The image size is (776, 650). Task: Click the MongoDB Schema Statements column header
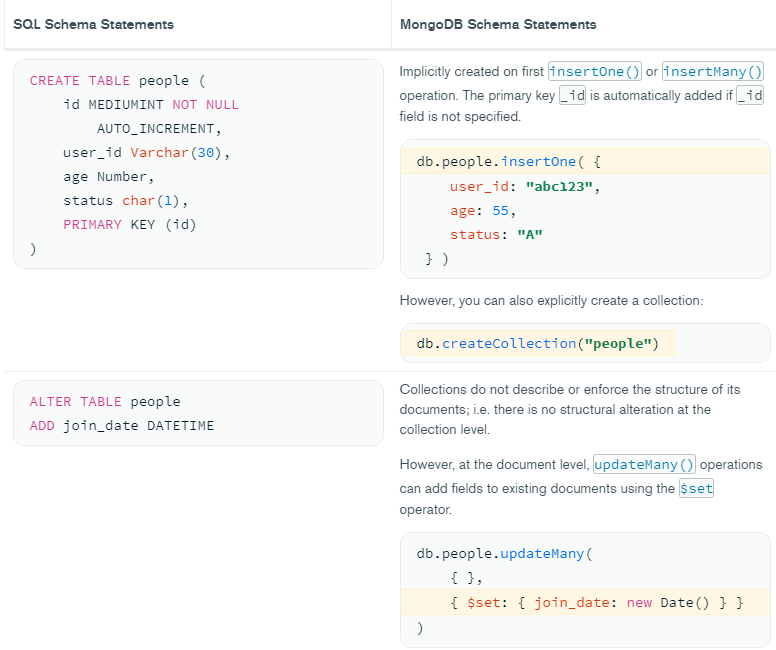[x=497, y=24]
